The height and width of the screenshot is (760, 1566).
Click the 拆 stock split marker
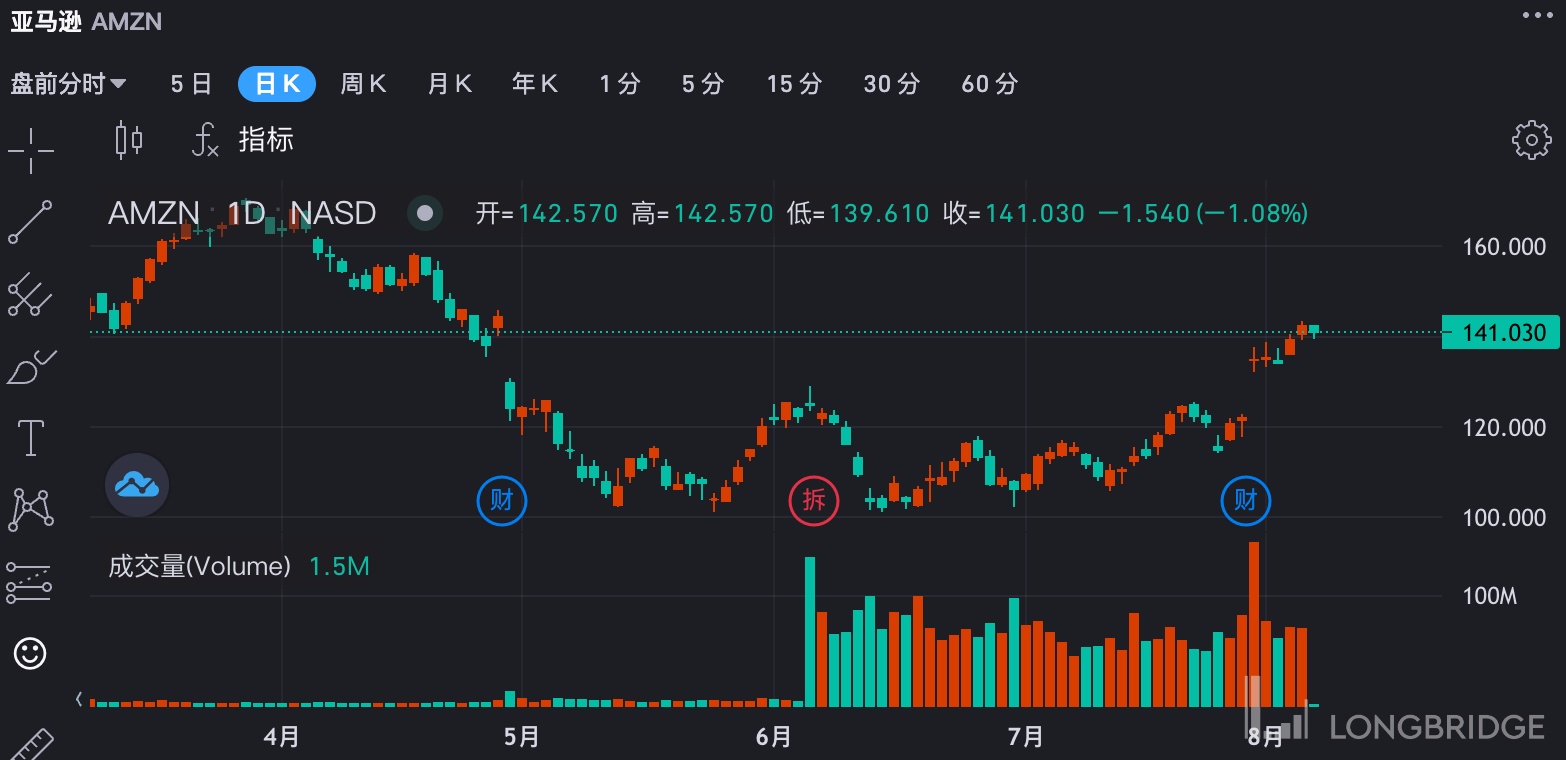814,500
